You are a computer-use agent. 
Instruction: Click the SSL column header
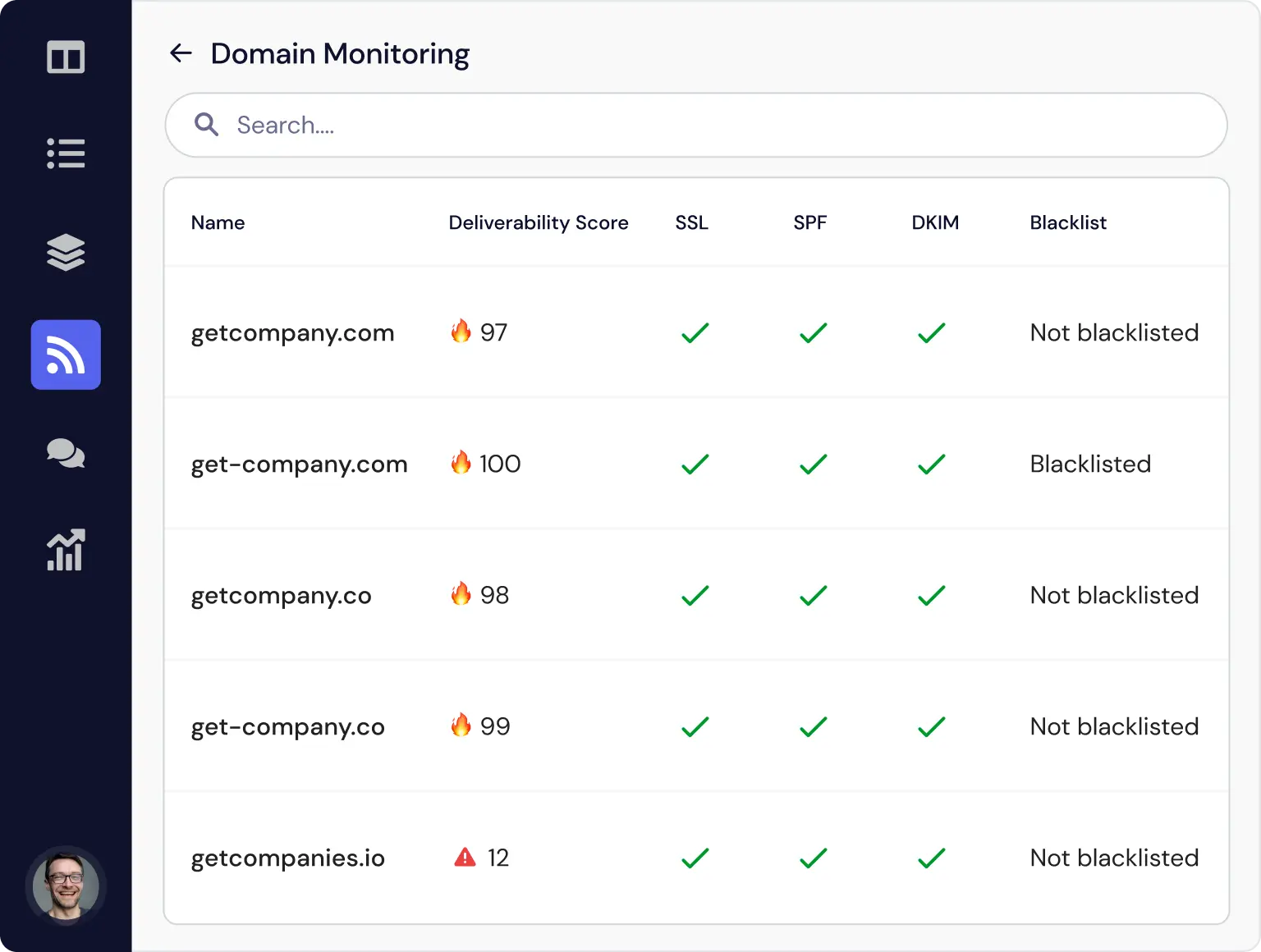point(691,222)
